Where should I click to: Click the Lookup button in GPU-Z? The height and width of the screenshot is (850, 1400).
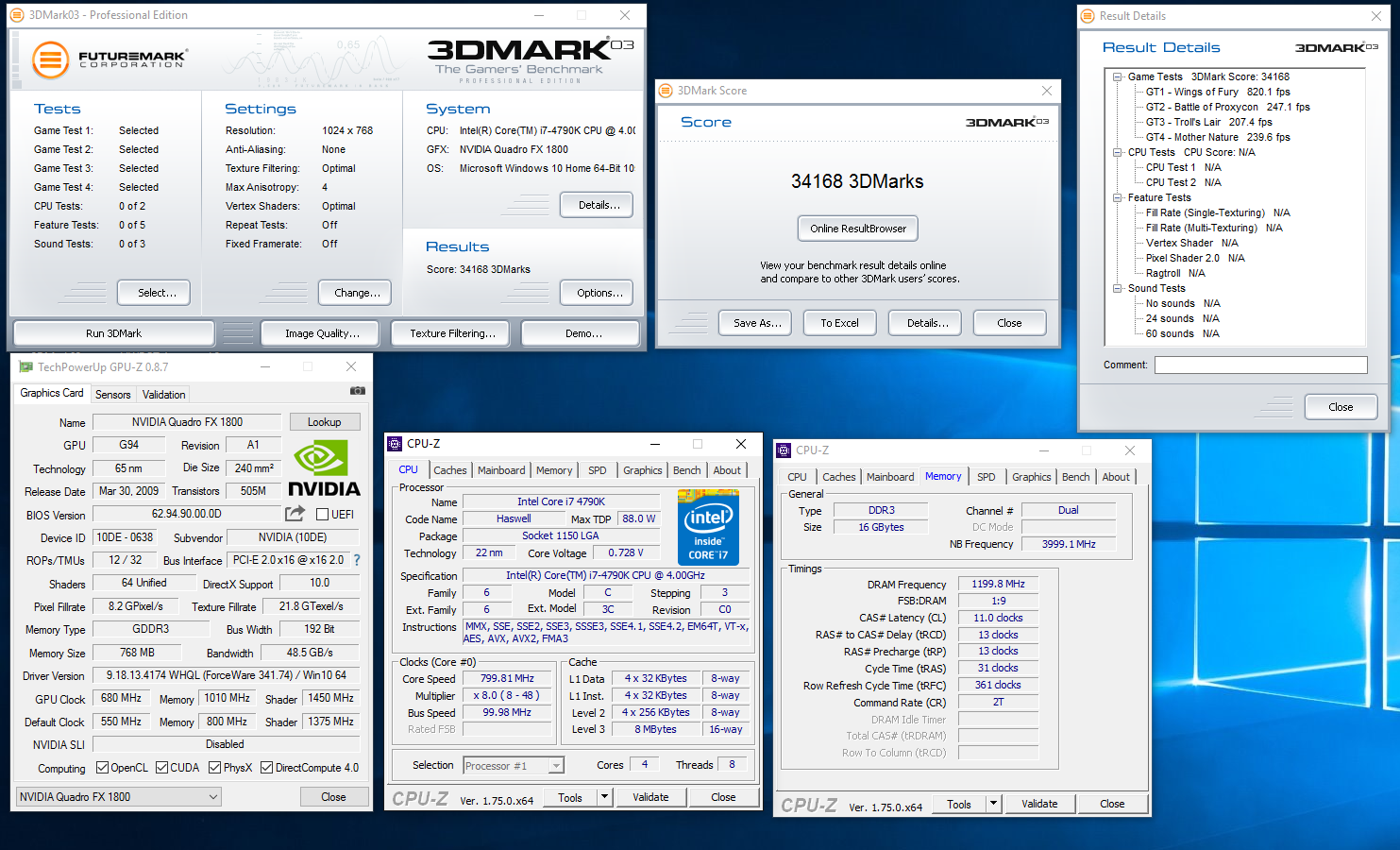point(325,422)
